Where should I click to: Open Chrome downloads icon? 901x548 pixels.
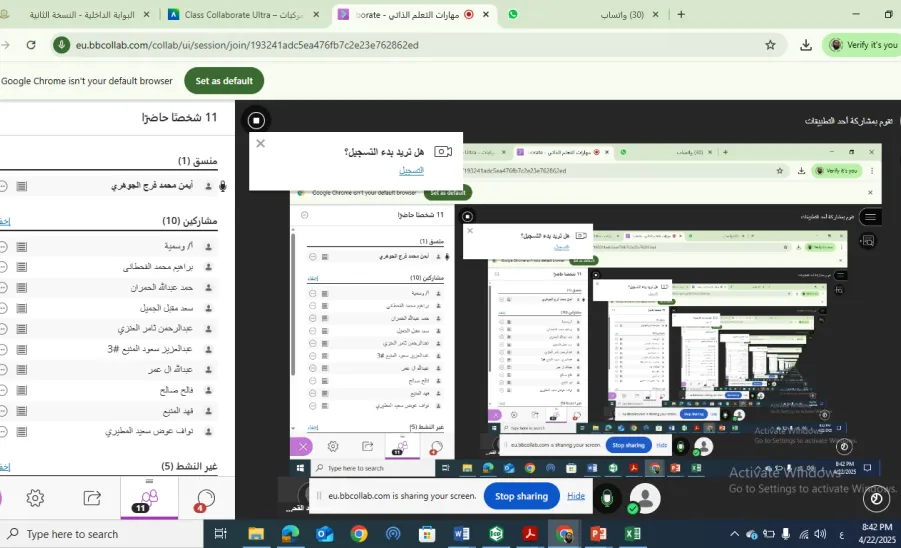tap(806, 45)
